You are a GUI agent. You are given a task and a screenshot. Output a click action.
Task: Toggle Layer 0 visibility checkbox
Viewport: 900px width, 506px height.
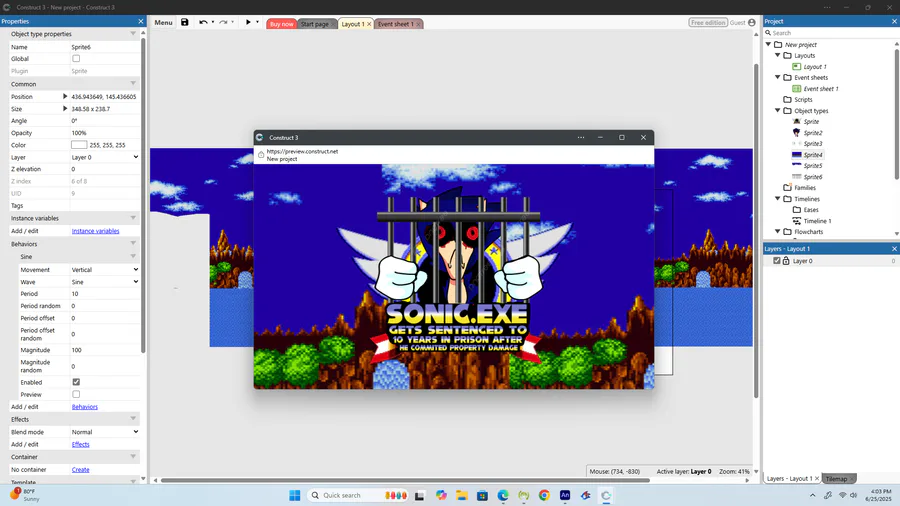777,260
